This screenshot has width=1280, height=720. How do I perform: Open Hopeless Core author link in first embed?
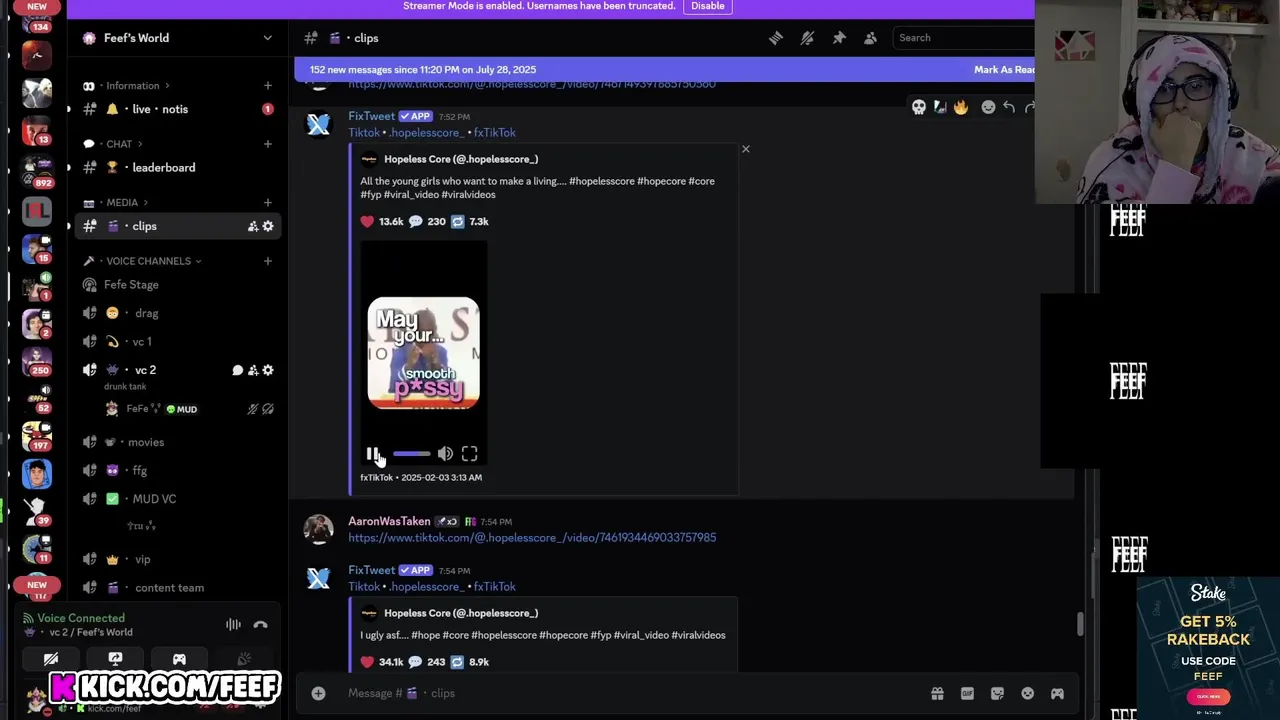(x=461, y=159)
